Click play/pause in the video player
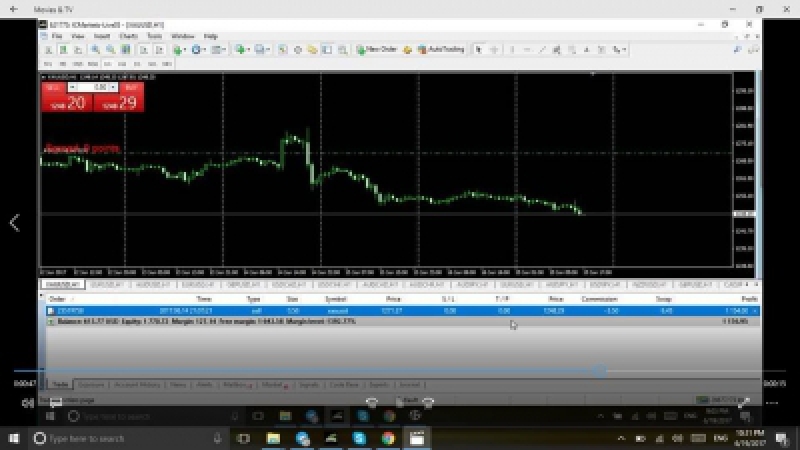This screenshot has height=450, width=800. coord(400,403)
